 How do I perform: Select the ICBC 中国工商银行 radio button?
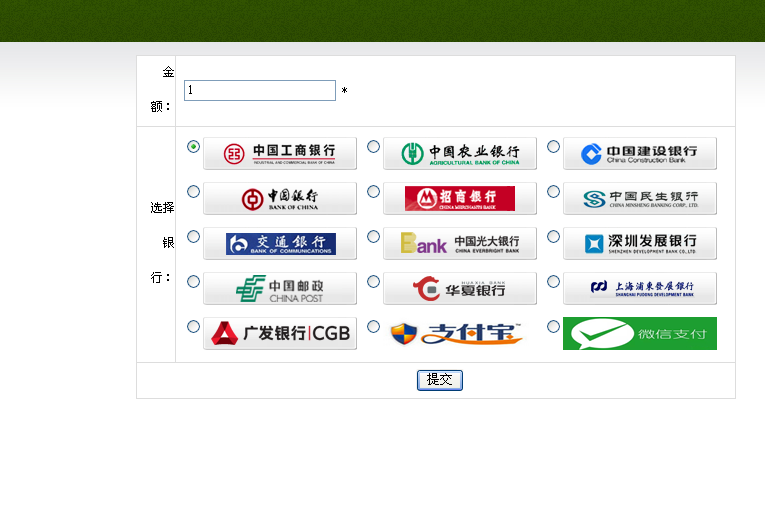193,146
